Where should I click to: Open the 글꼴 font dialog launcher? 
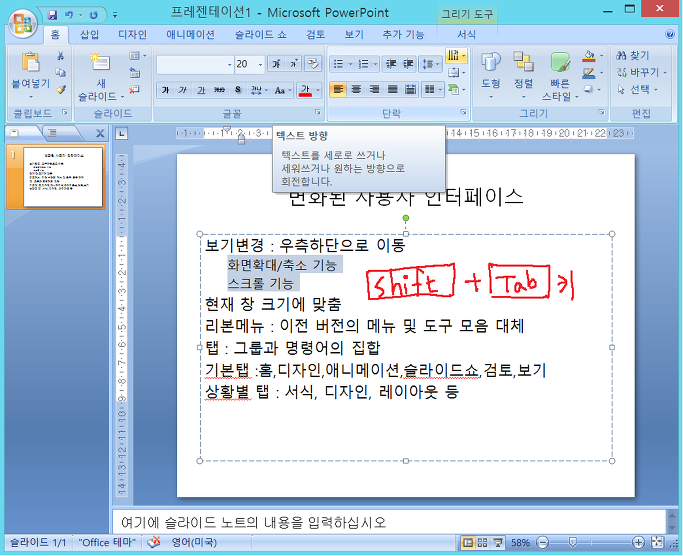pos(318,112)
